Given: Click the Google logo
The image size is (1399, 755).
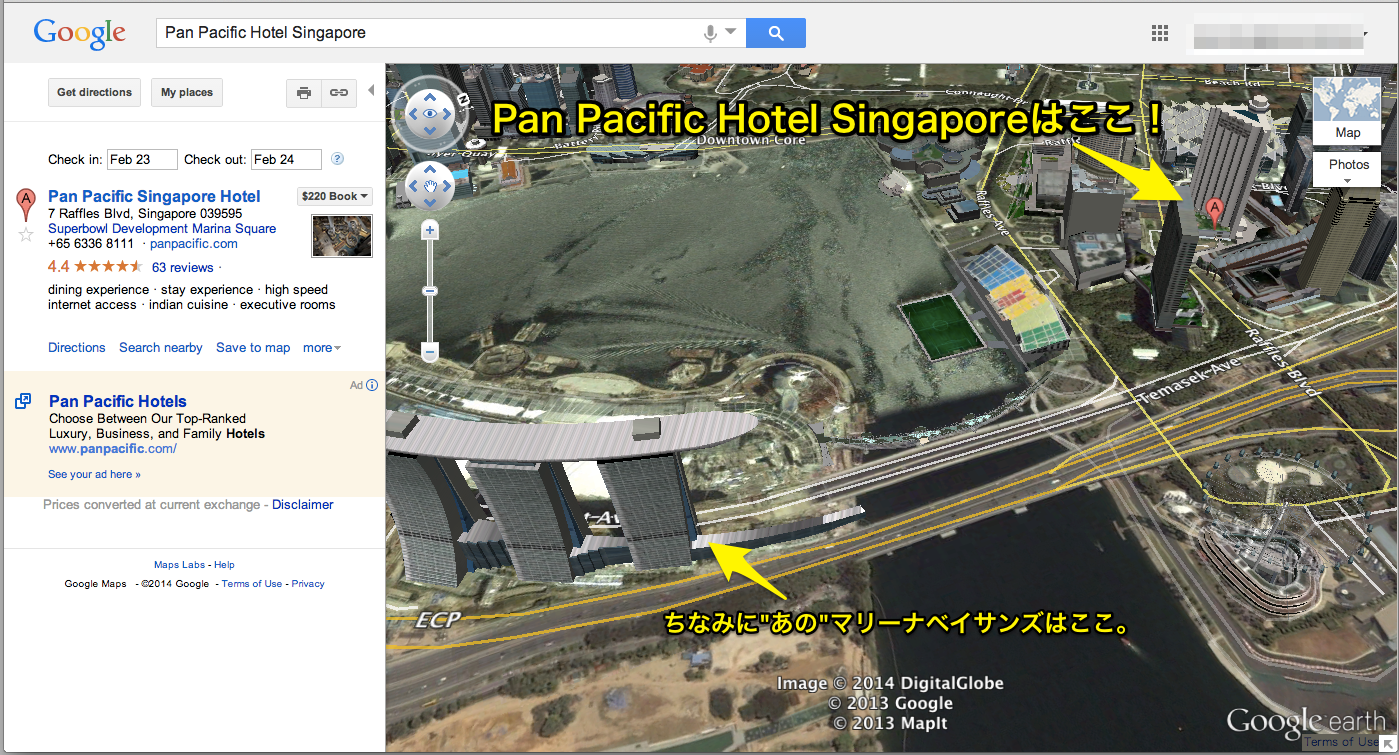Looking at the screenshot, I should (80, 33).
